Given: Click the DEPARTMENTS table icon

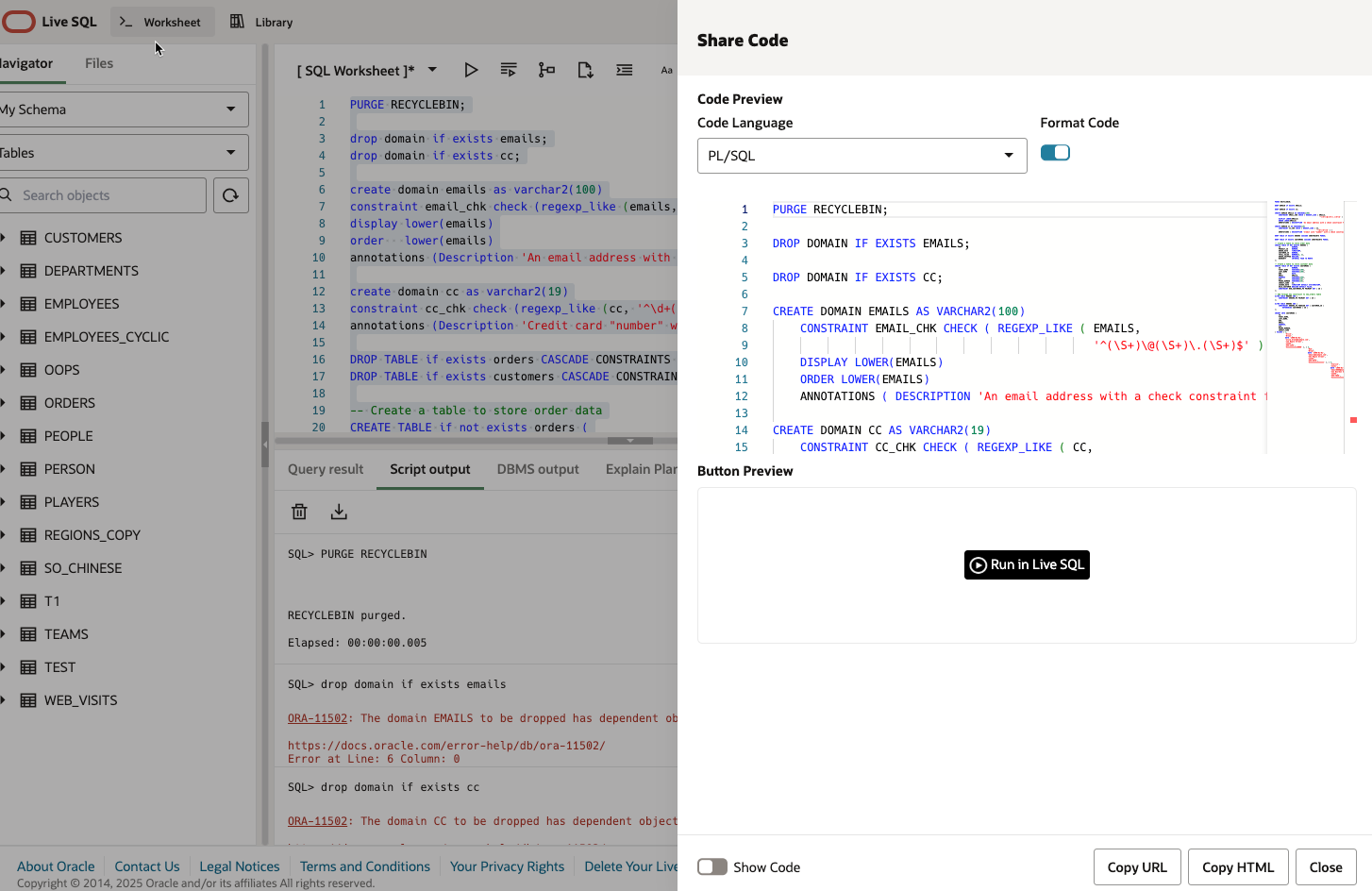Looking at the screenshot, I should [x=28, y=271].
